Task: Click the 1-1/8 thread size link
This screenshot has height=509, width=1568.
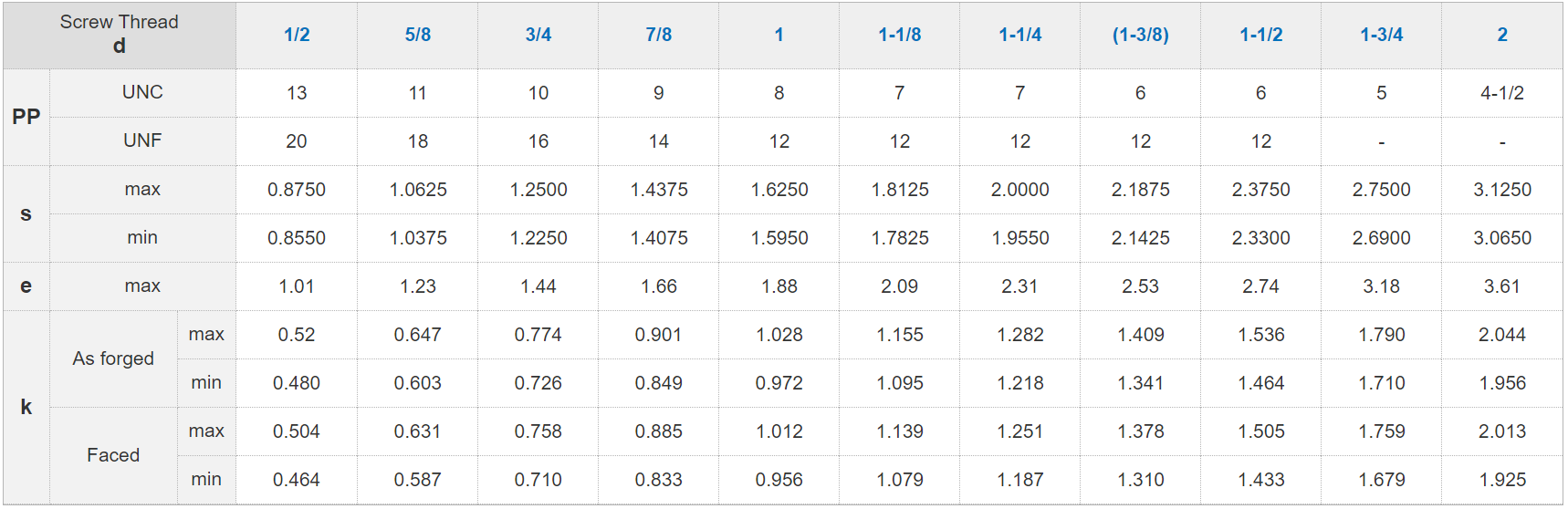Action: [x=899, y=36]
